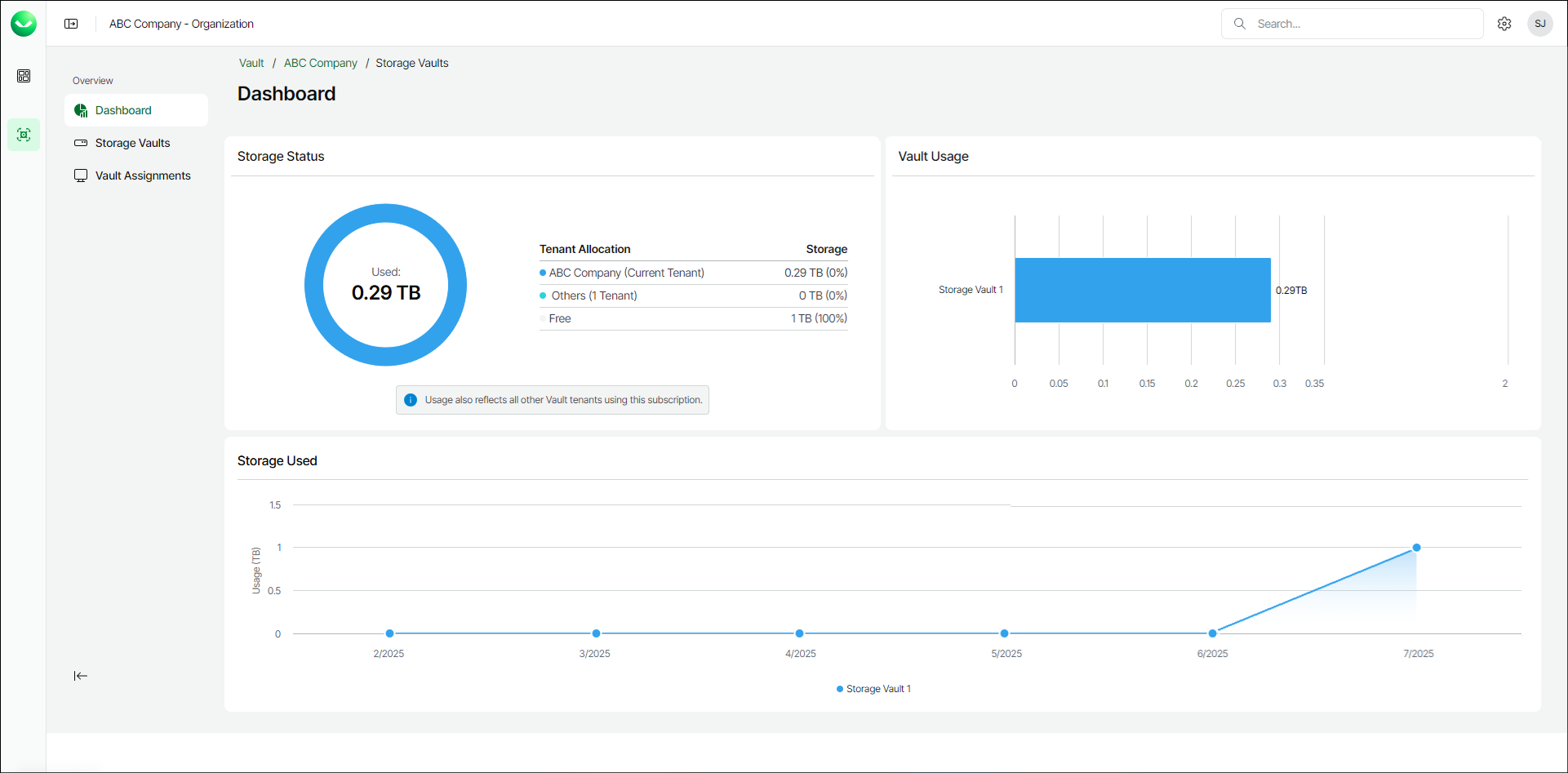1568x773 pixels.
Task: Toggle the Storage Vault 1 legend item
Action: [873, 689]
